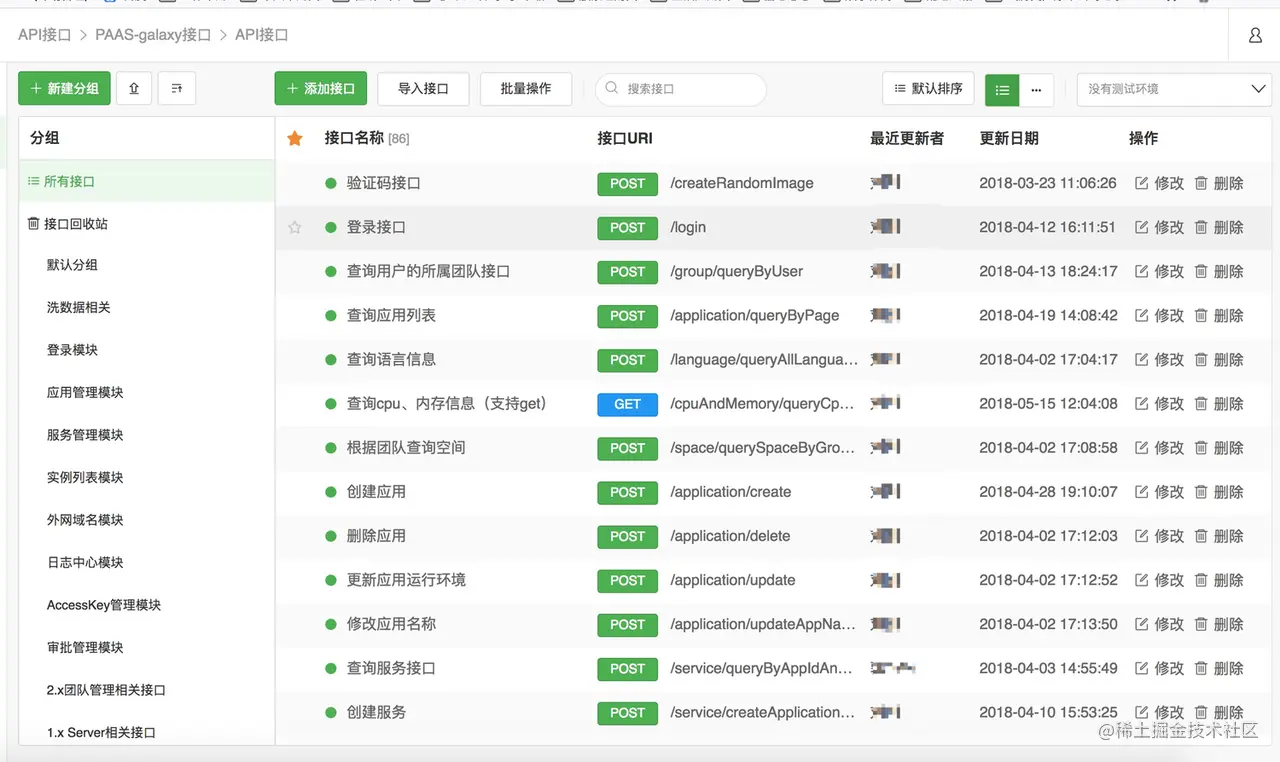The width and height of the screenshot is (1280, 762).
Task: Open the test environment dropdown
Action: click(1174, 89)
